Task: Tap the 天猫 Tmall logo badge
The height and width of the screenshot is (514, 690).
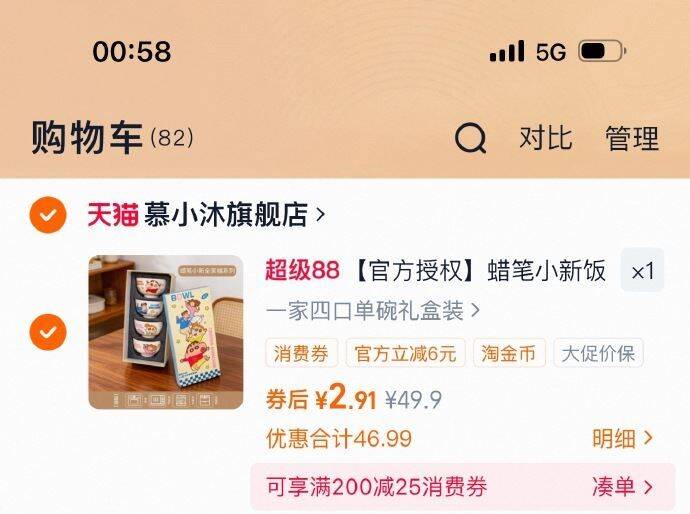Action: pyautogui.click(x=113, y=214)
